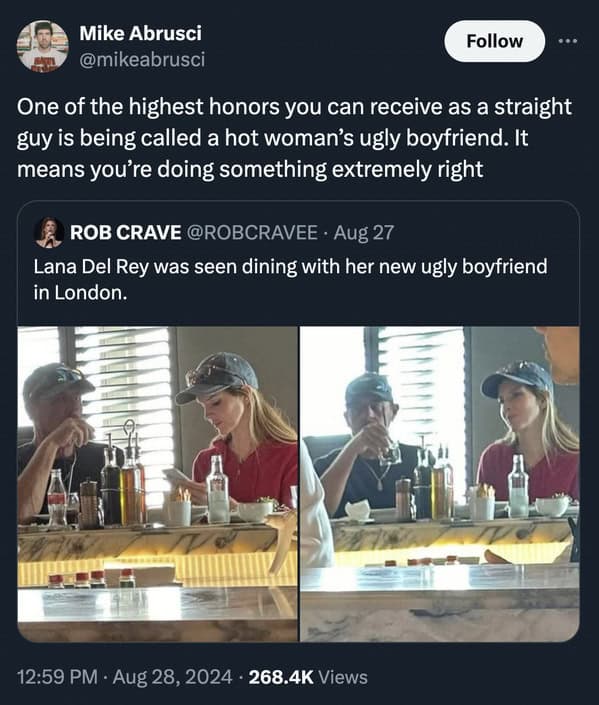Open the quoted tweet's Aug 27 date
This screenshot has height=705, width=599.
pyautogui.click(x=363, y=233)
